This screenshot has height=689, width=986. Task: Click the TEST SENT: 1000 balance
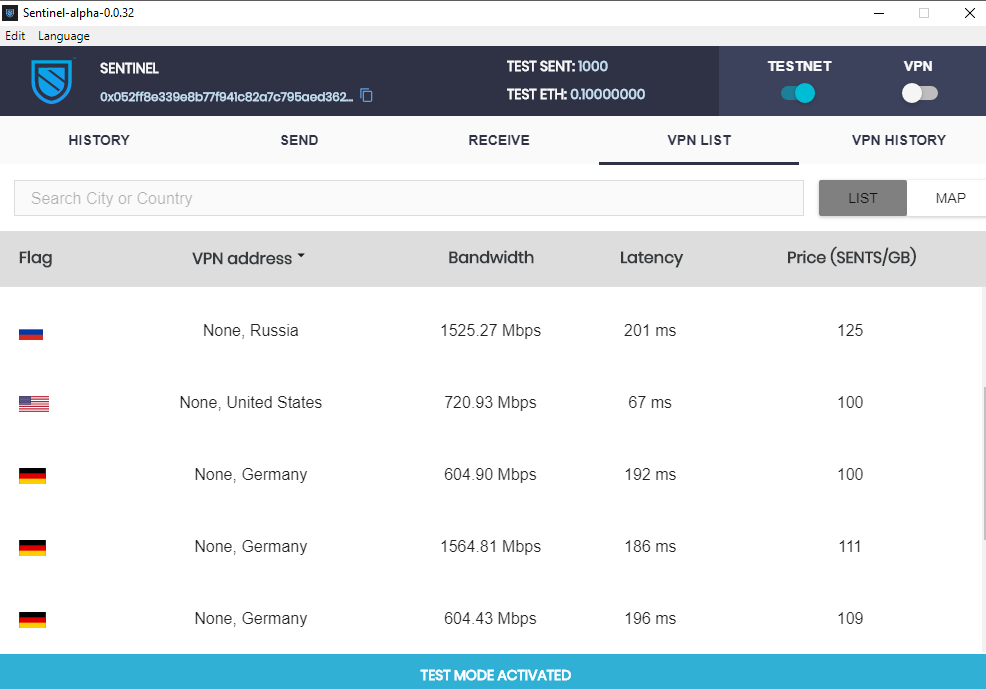pos(557,66)
